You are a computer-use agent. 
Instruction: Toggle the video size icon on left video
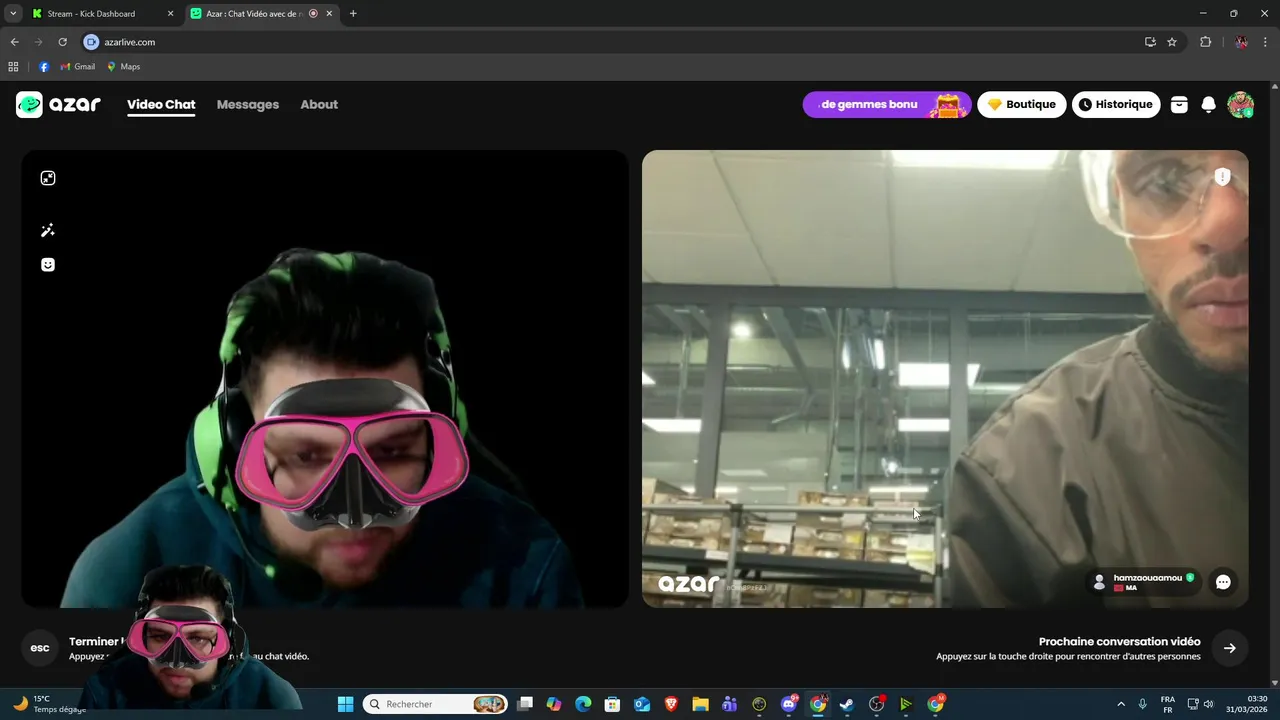(48, 178)
